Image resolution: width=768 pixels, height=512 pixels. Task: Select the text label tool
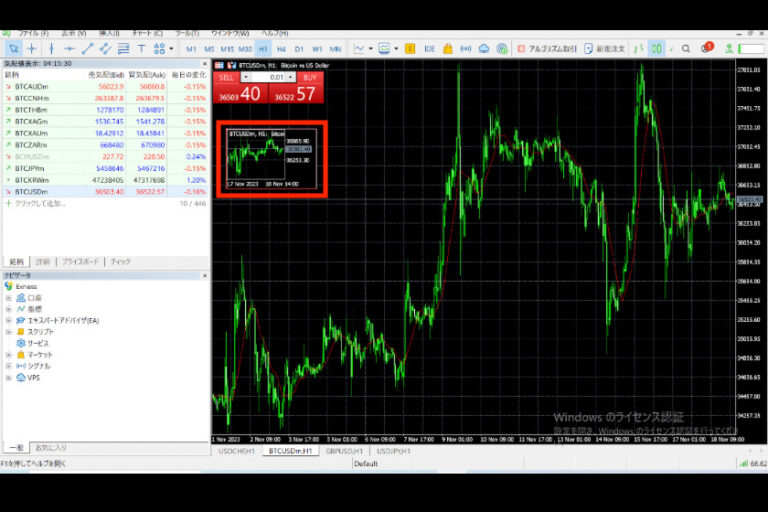tap(141, 48)
